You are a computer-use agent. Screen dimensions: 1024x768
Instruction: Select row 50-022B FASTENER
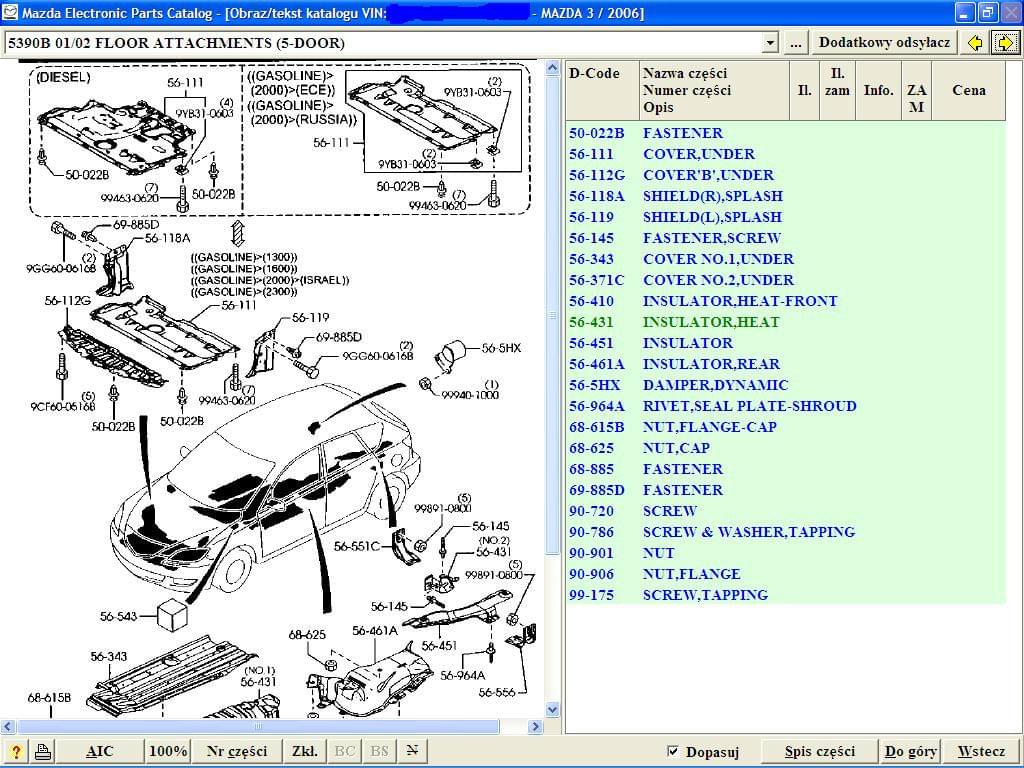786,133
